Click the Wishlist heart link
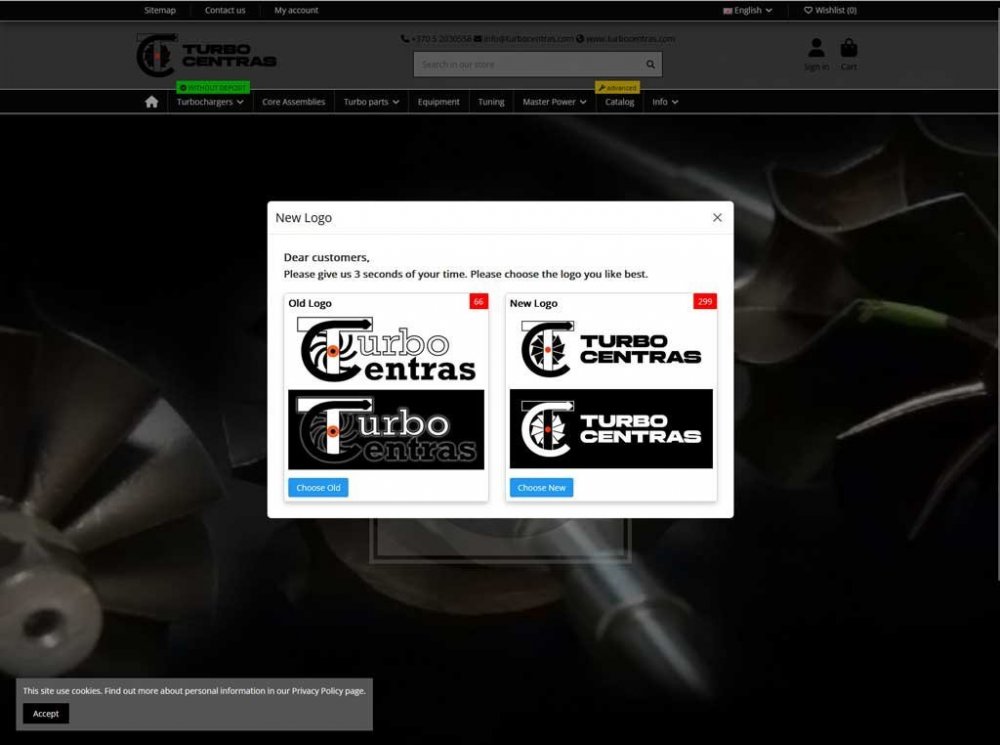Screen dimensions: 1000x745 (830, 10)
